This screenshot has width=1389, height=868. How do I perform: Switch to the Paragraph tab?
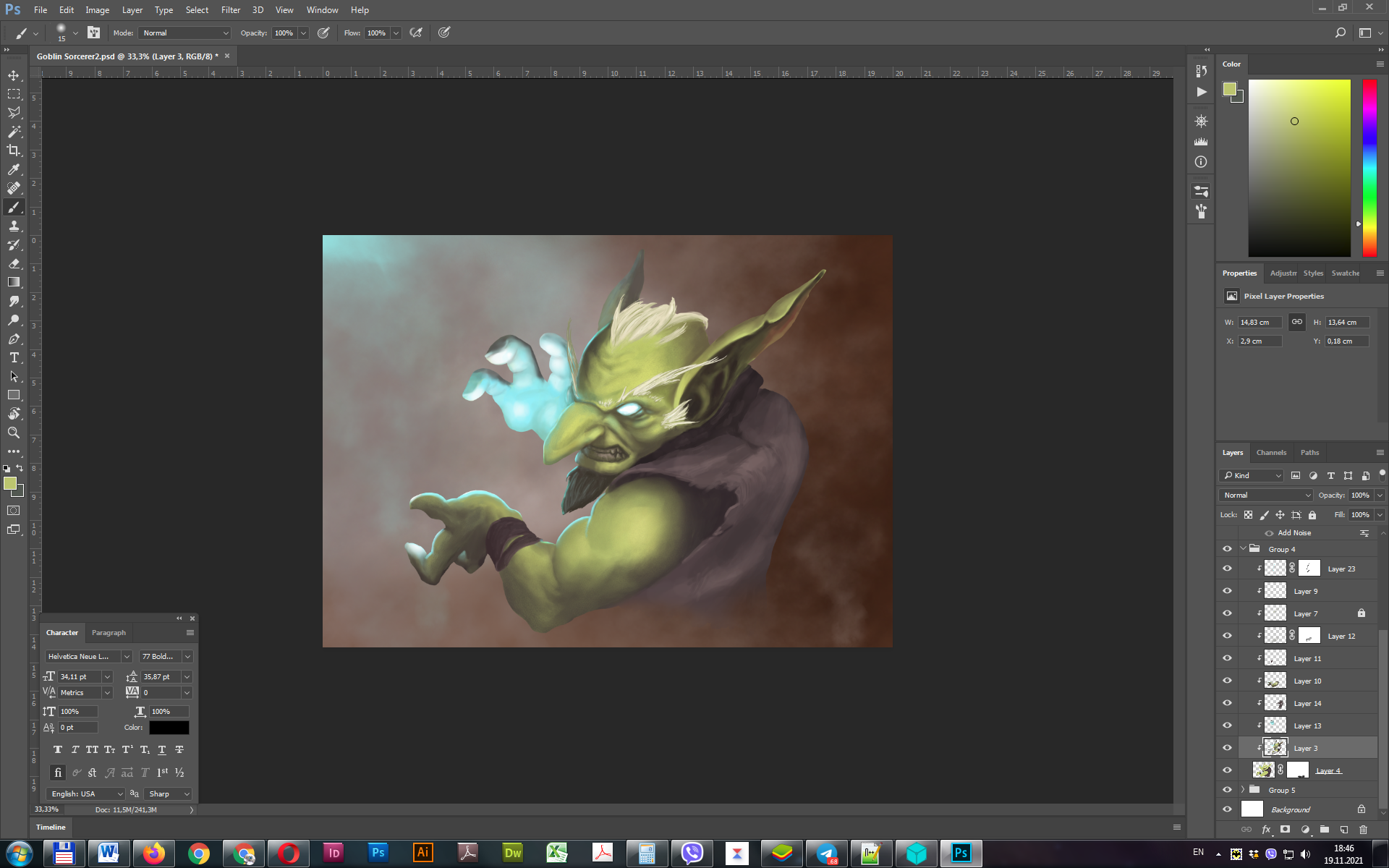pos(109,632)
